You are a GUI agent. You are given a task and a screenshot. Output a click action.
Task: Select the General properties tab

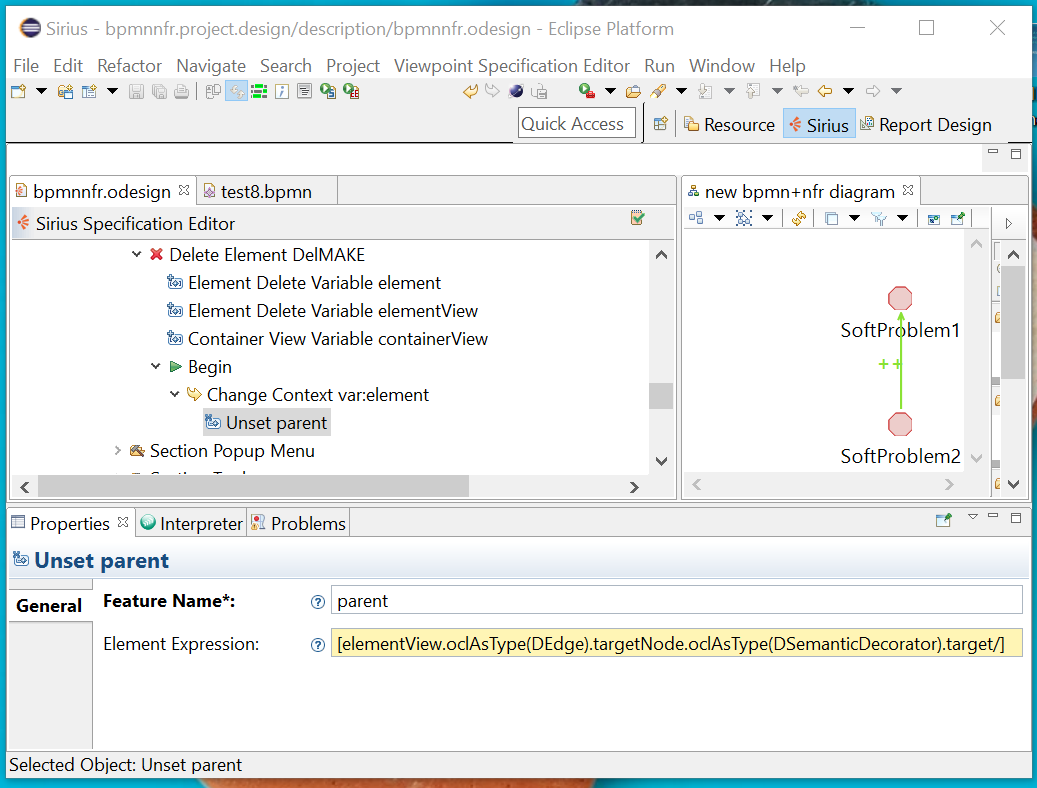point(49,605)
